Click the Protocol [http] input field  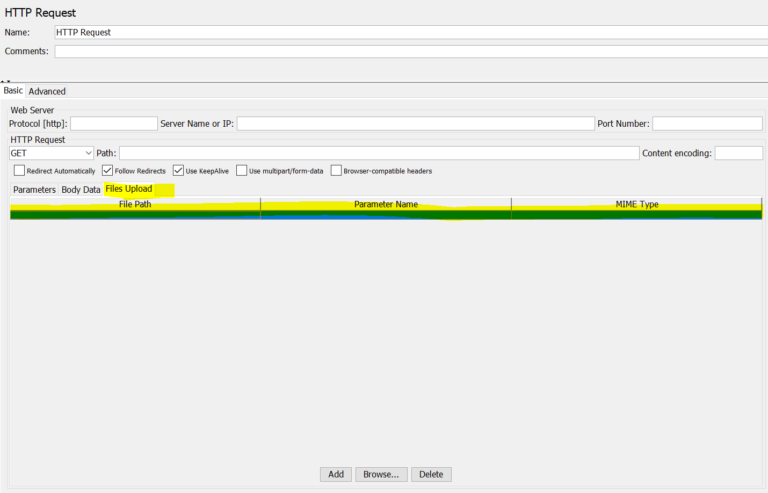tap(114, 124)
